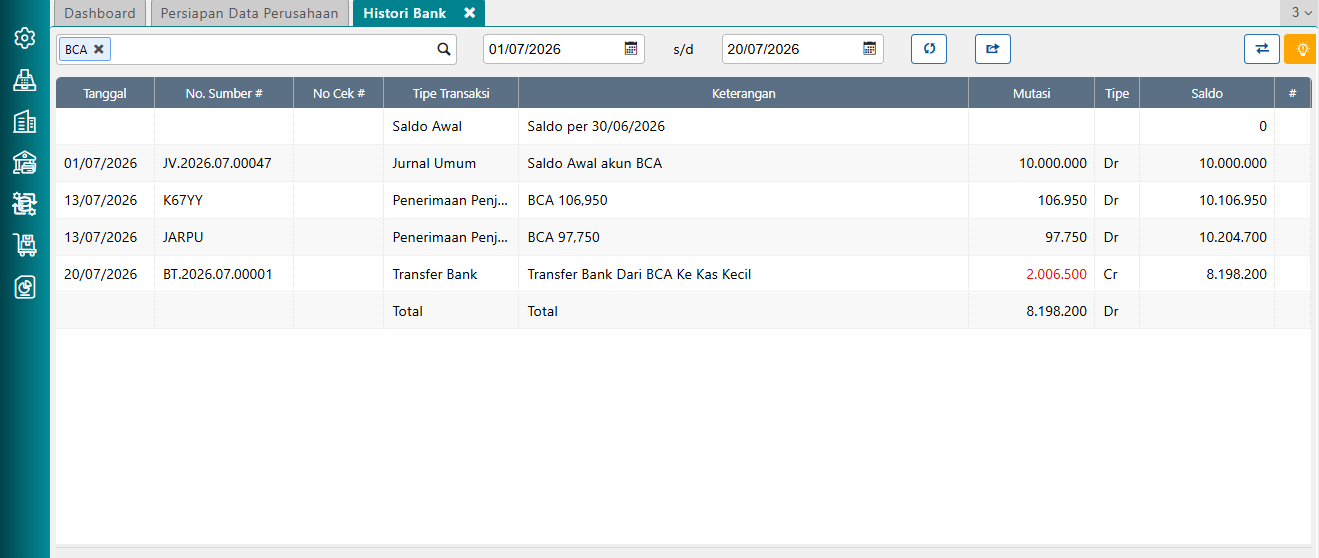Close the Histori Bank tab

click(x=470, y=13)
